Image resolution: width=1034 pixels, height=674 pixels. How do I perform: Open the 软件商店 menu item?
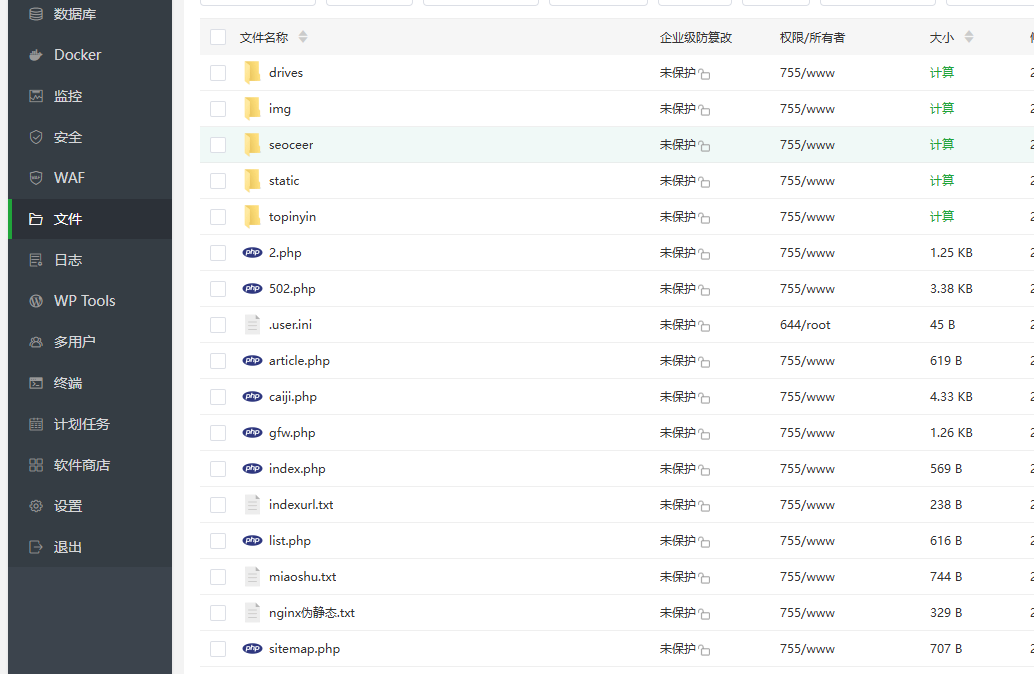(82, 465)
